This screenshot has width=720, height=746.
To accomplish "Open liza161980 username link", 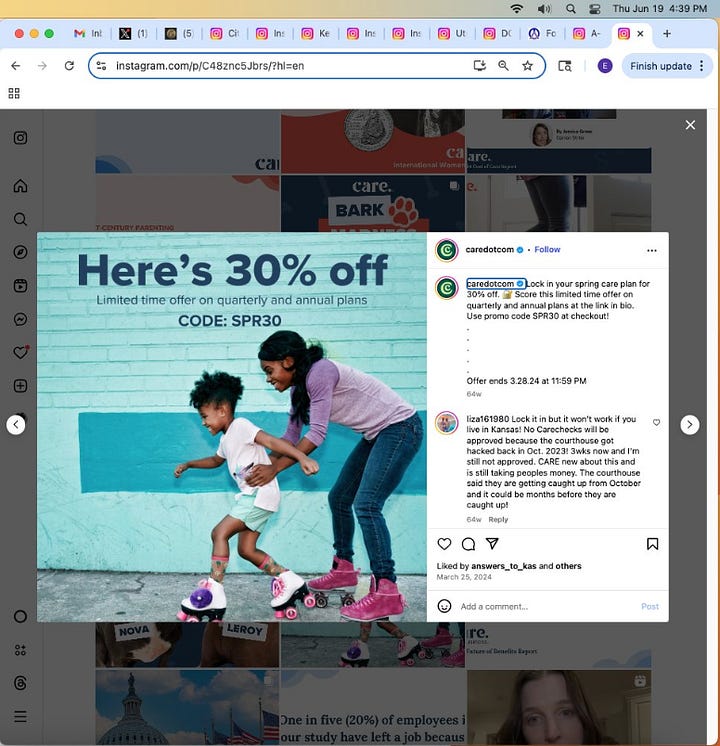I will tap(488, 419).
